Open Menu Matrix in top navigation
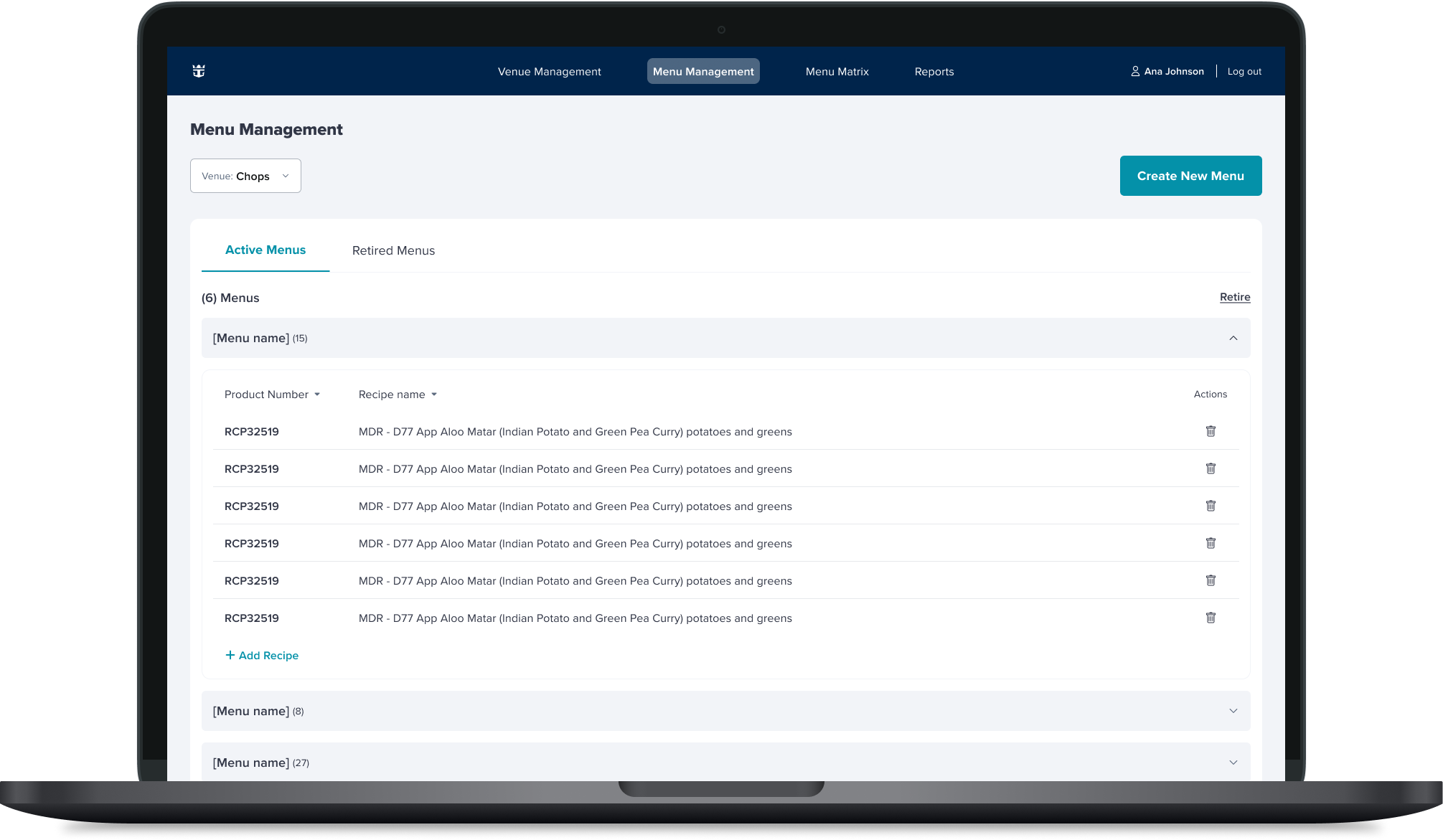 click(837, 72)
